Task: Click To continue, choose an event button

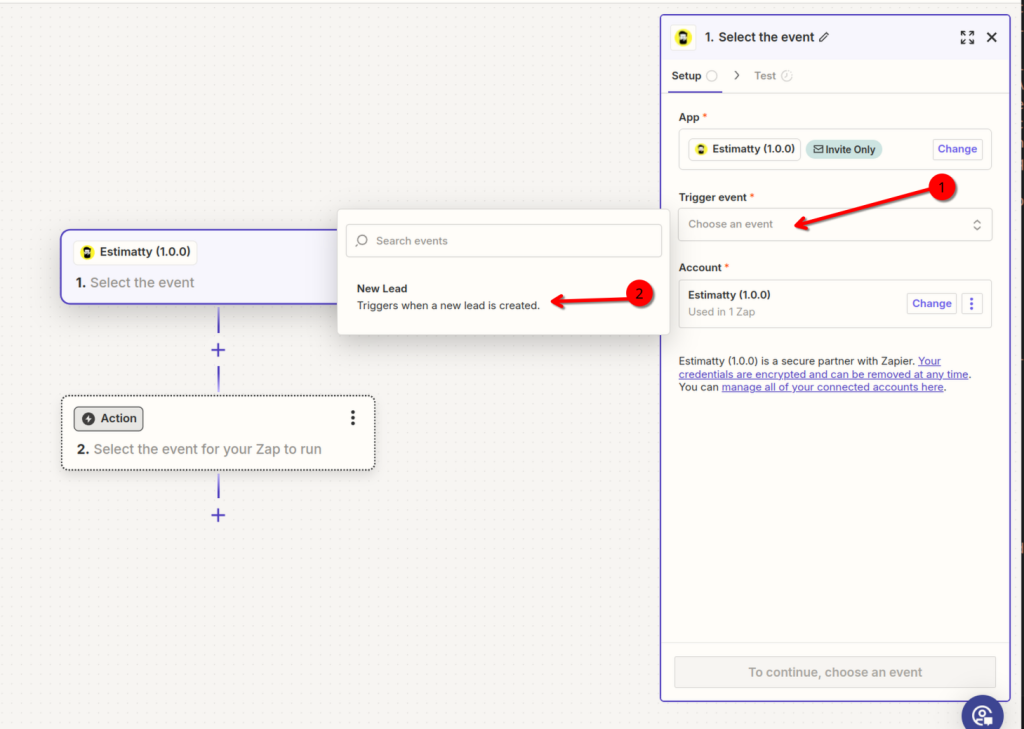Action: [835, 672]
